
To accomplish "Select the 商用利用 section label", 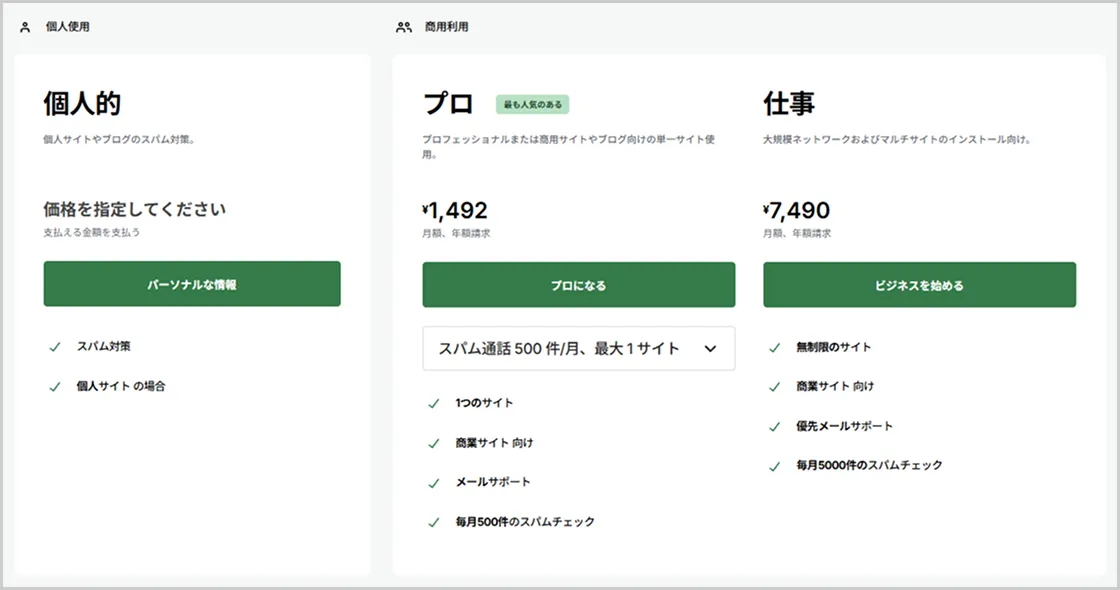I will pyautogui.click(x=447, y=27).
